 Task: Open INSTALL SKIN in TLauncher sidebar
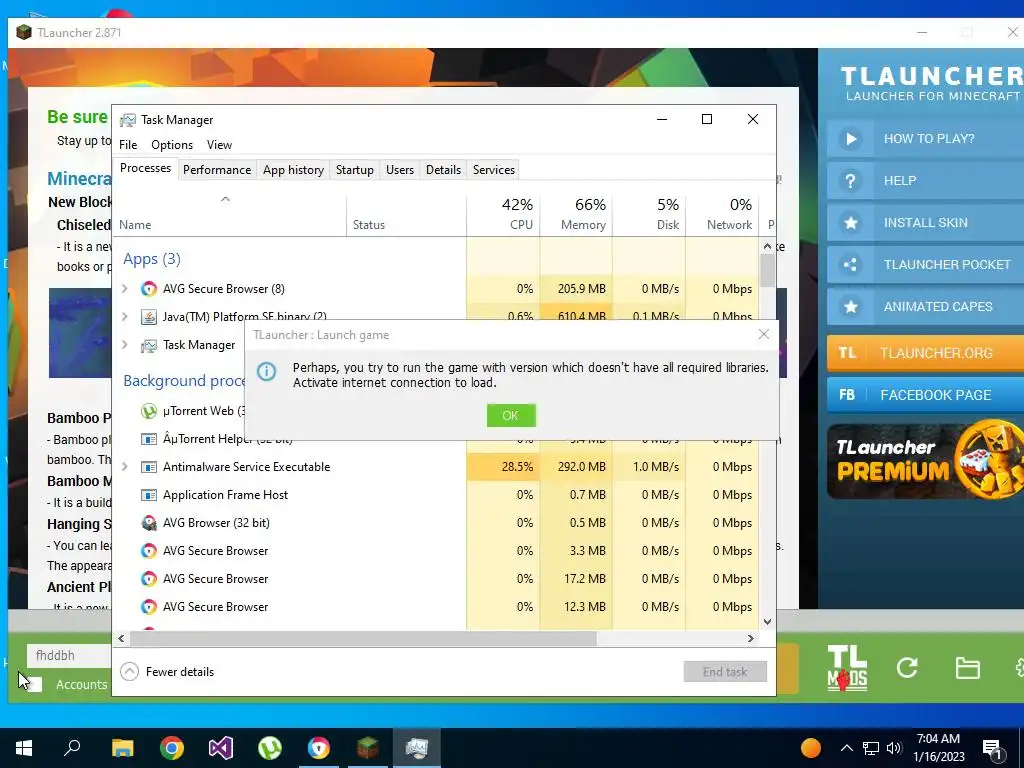click(925, 223)
